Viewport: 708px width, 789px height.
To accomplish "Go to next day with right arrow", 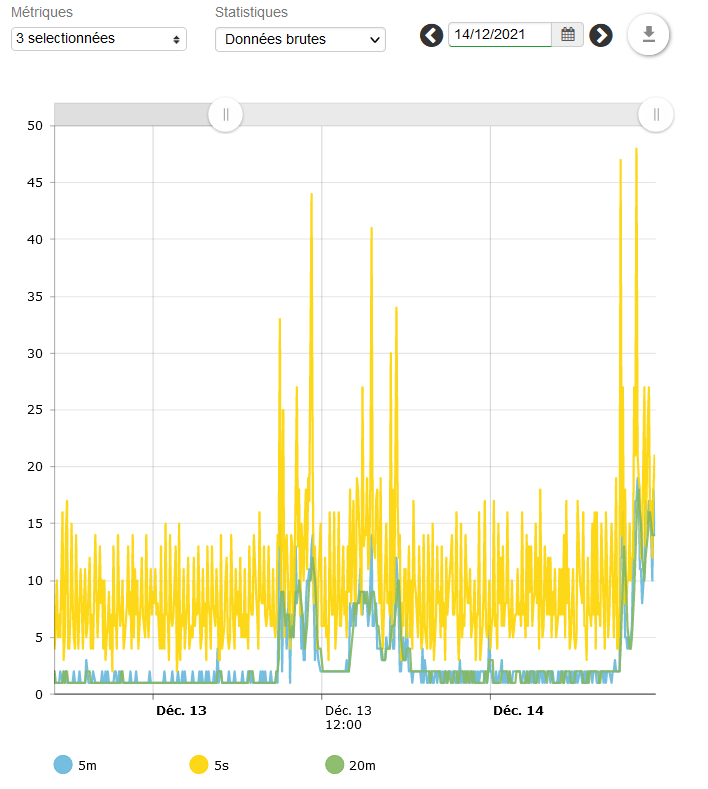I will point(601,36).
